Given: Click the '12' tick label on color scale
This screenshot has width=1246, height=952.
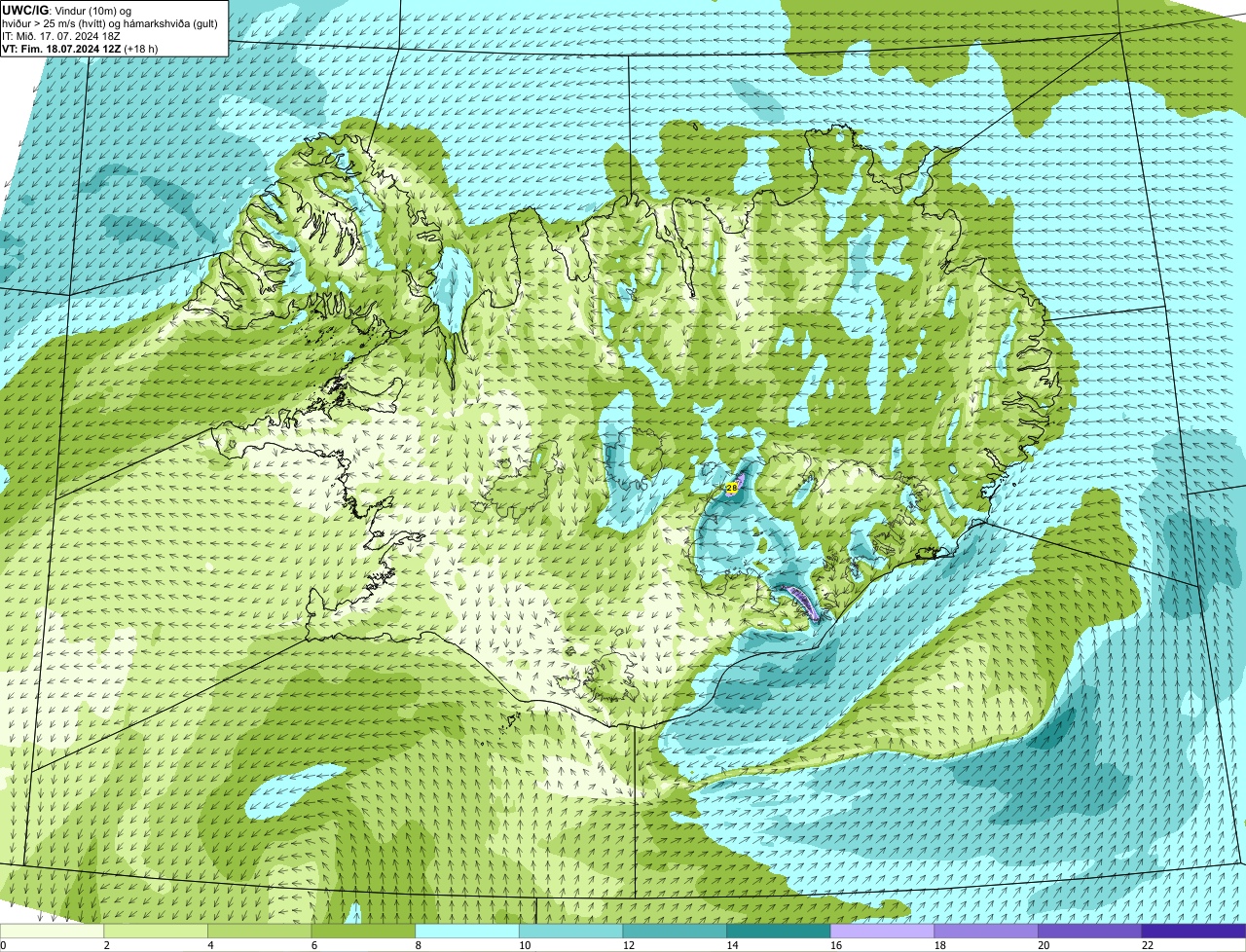Looking at the screenshot, I should (629, 945).
